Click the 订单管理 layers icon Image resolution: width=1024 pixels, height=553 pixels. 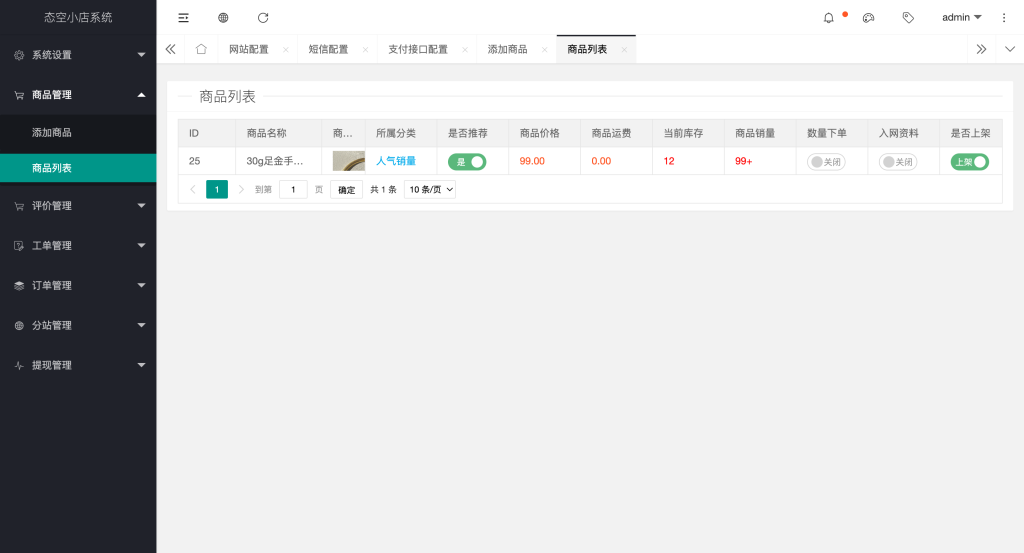coord(19,286)
